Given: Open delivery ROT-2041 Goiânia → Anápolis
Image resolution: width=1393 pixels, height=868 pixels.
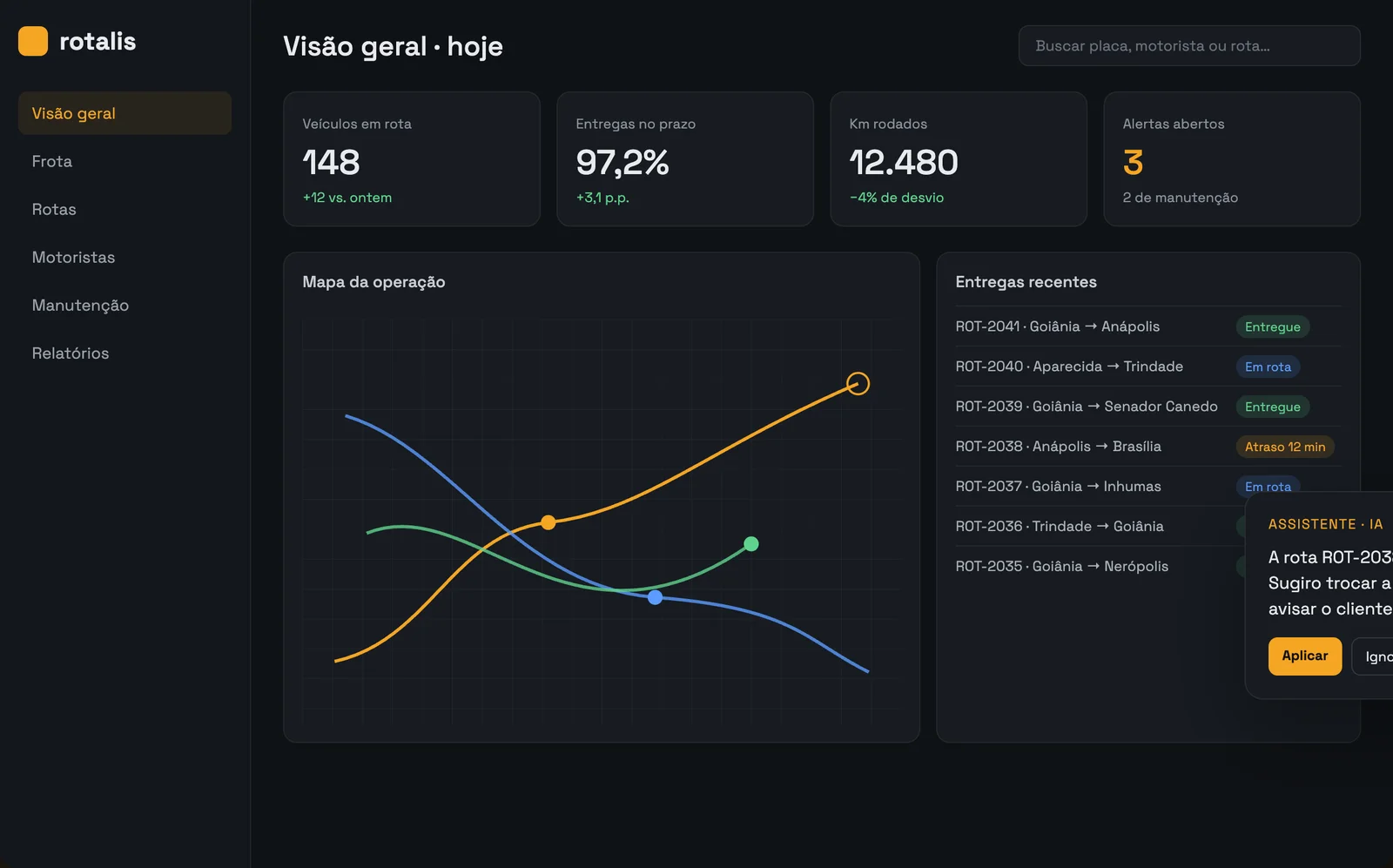Looking at the screenshot, I should tap(1148, 326).
